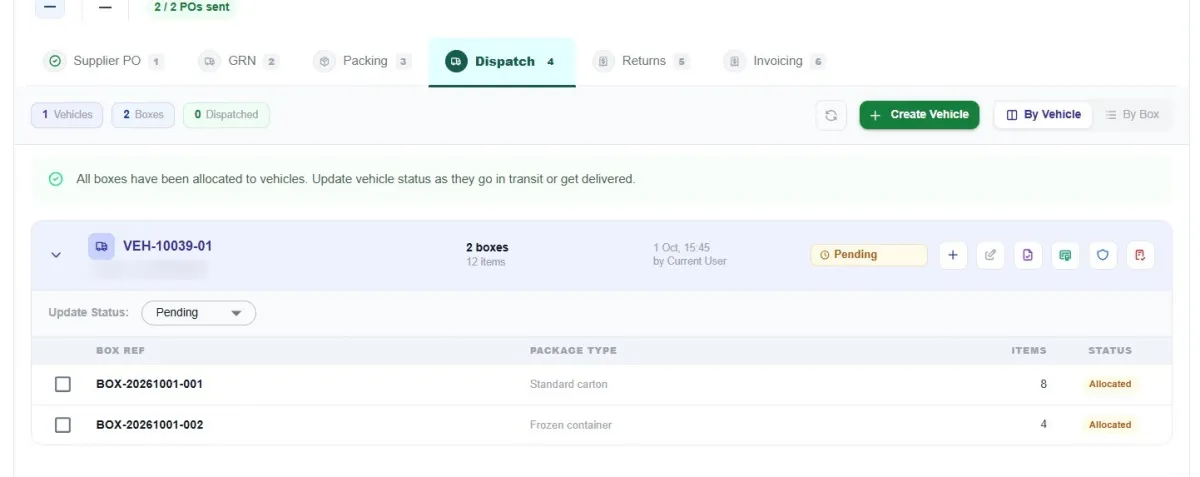Click the purple document check icon

(1027, 255)
